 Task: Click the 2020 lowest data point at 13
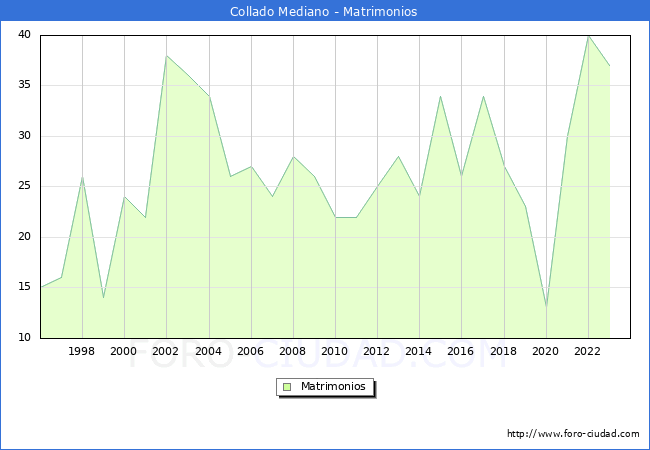546,307
